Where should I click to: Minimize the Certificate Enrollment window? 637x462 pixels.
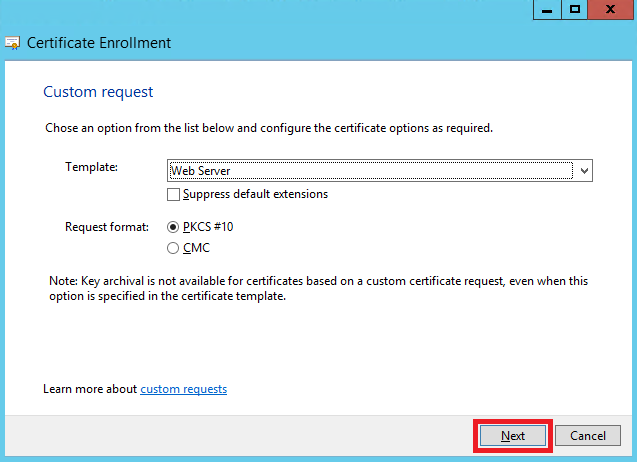pos(547,10)
